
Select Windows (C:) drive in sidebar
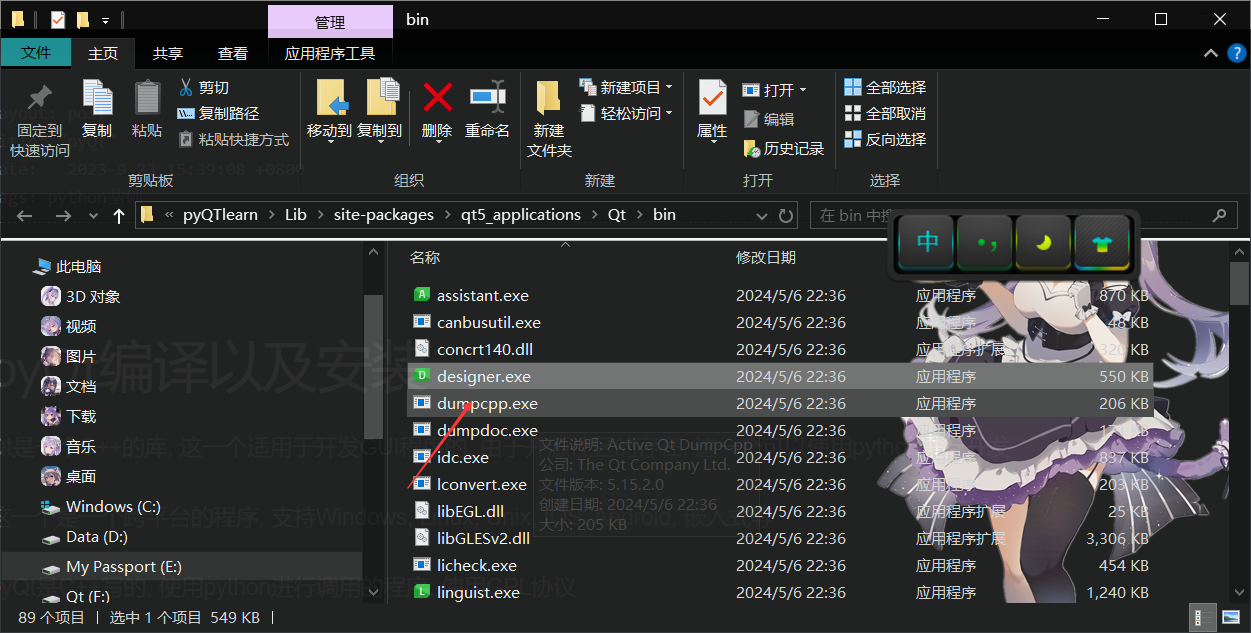[x=113, y=506]
